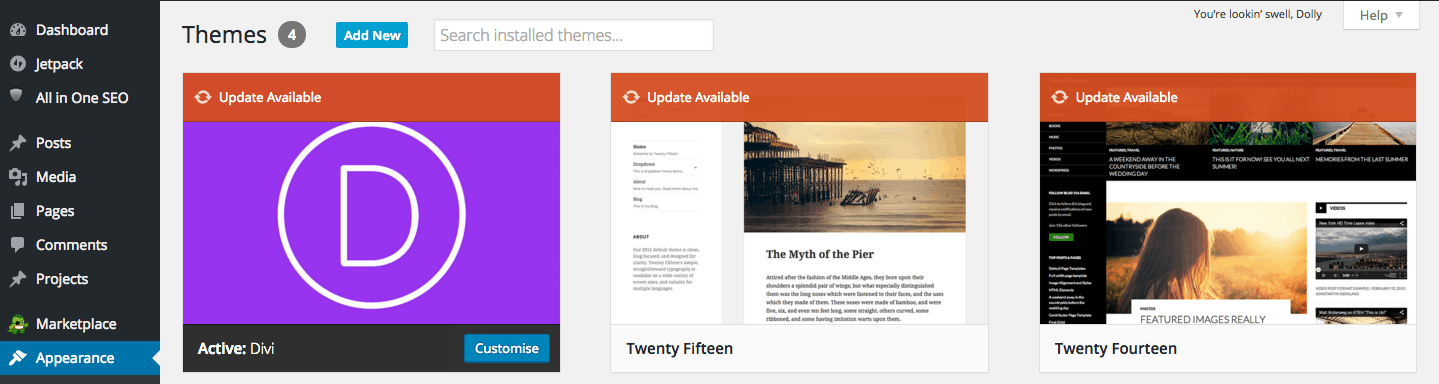Click the Twenty Fifteen theme name

tap(680, 349)
